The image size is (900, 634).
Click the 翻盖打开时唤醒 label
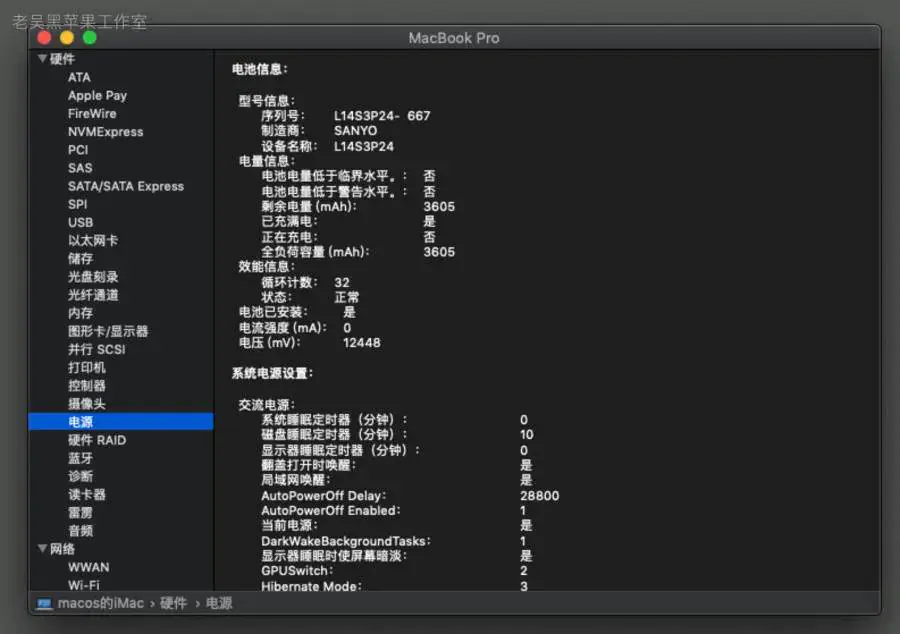pyautogui.click(x=308, y=465)
